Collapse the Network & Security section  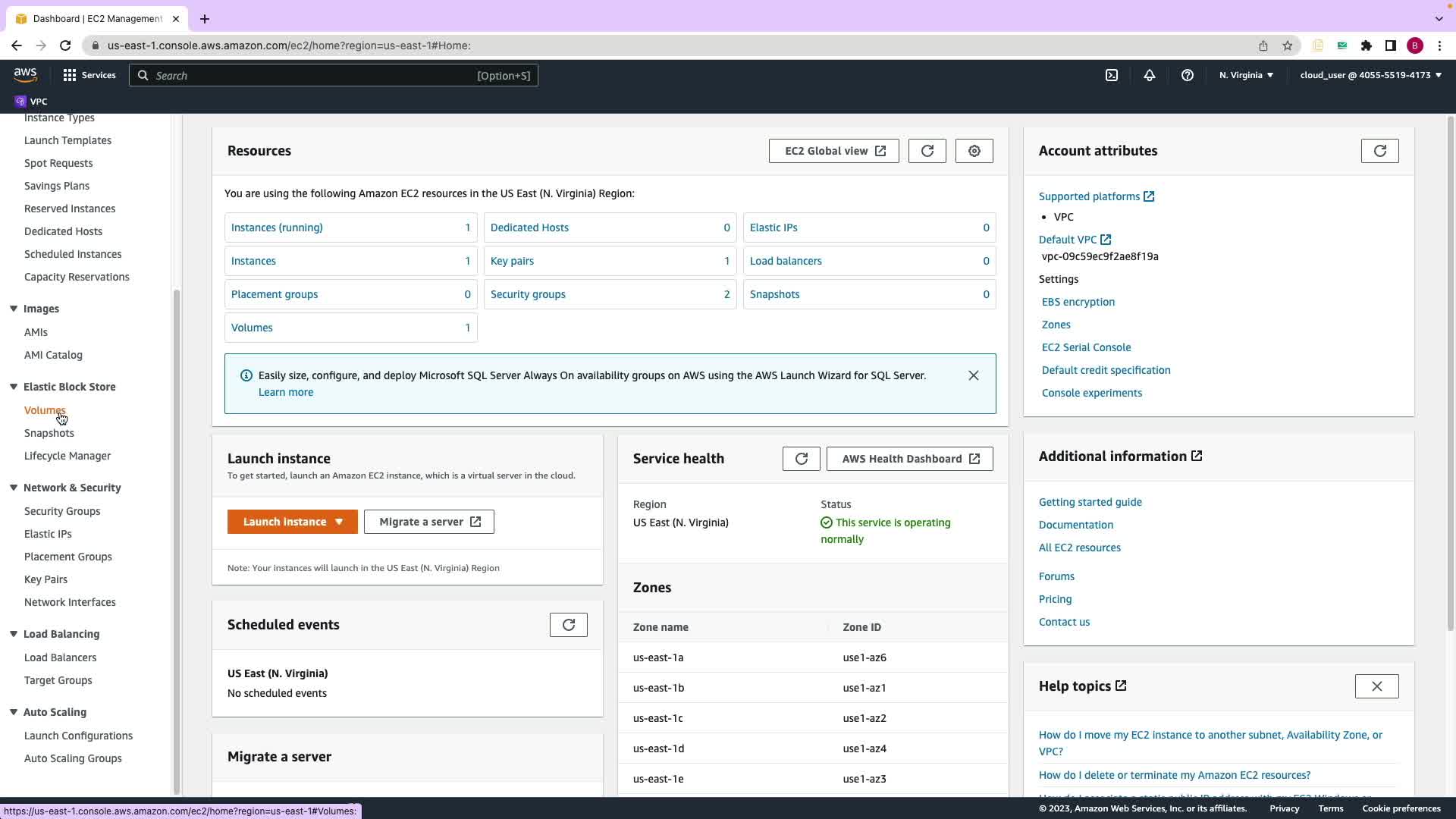[14, 488]
